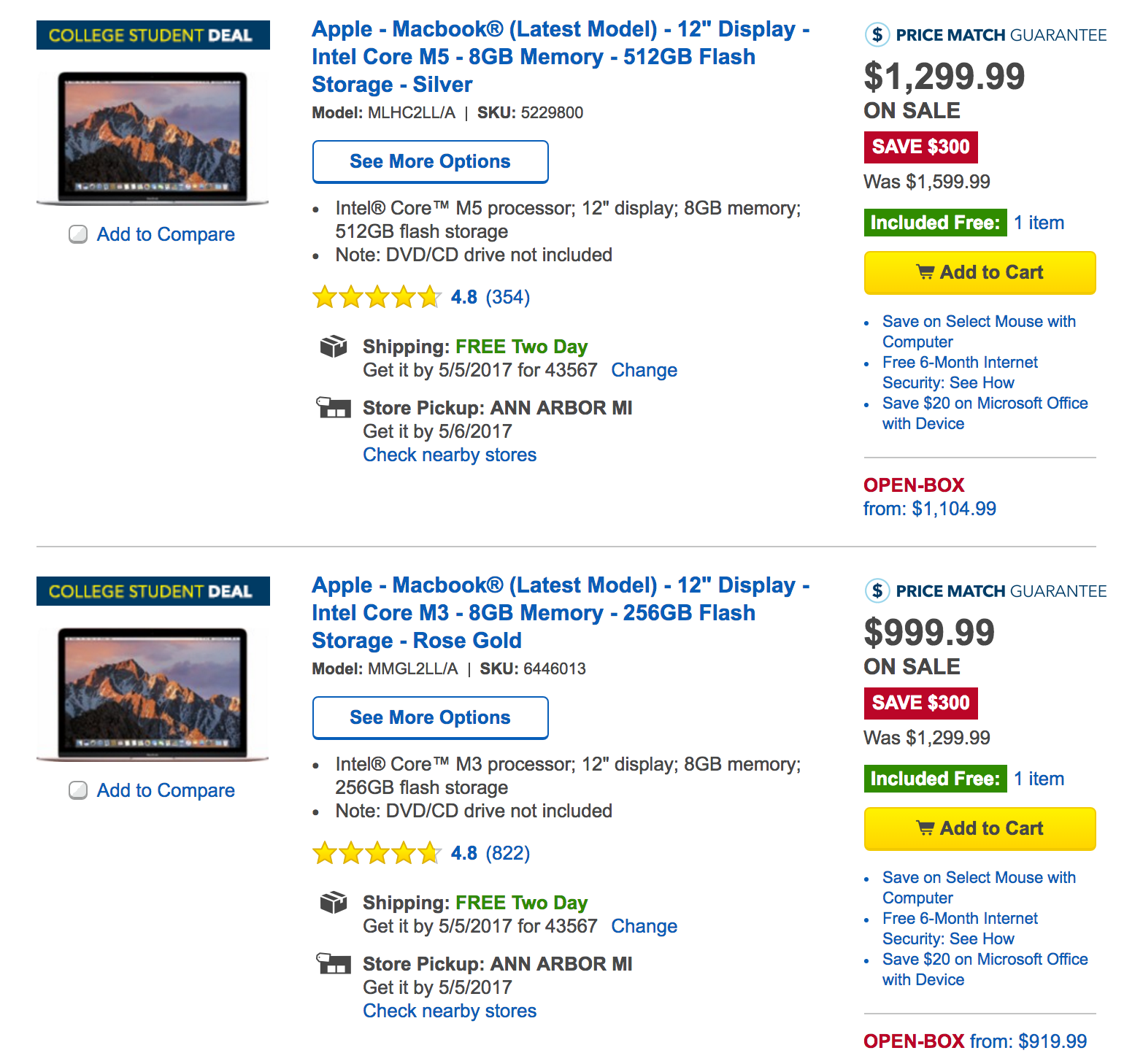Open the Intel Core M5 Silver Macbook title link
Image resolution: width=1143 pixels, height=1064 pixels.
point(533,57)
